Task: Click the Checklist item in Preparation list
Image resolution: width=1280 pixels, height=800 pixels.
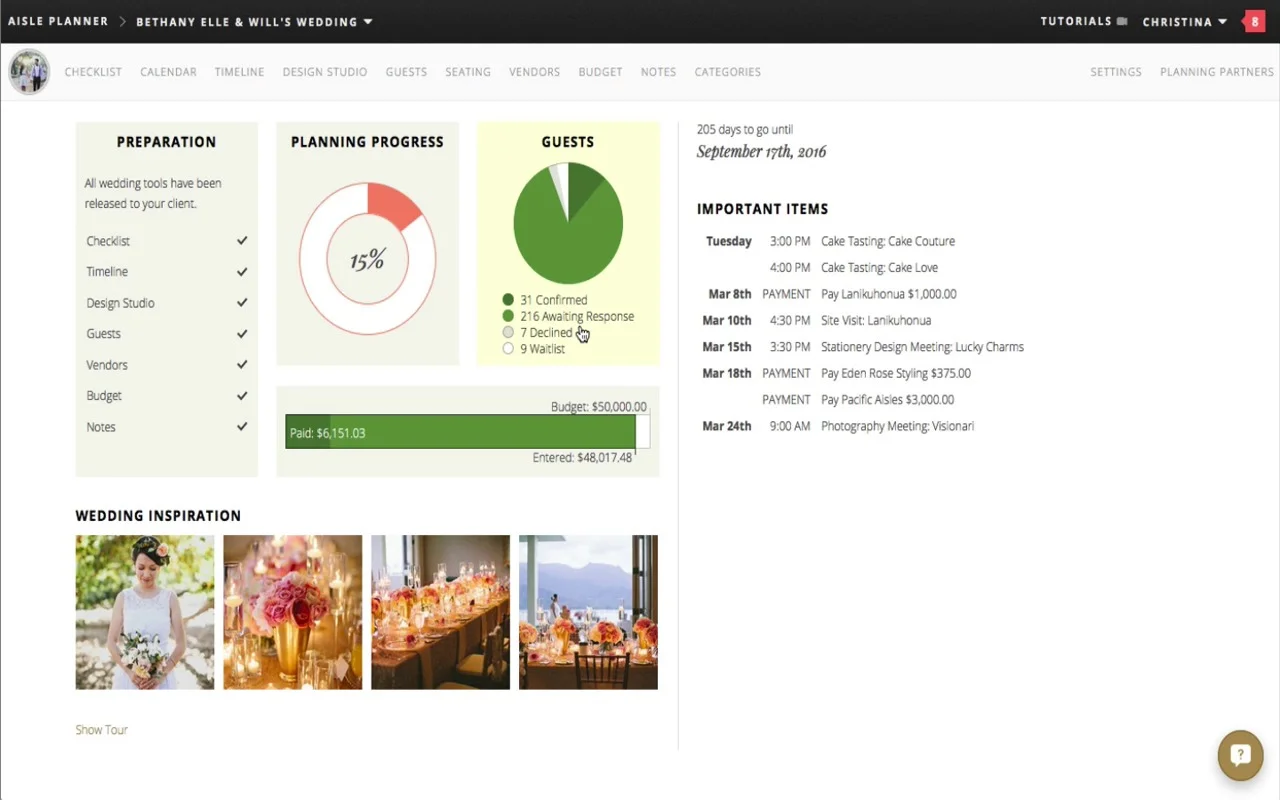Action: click(108, 241)
